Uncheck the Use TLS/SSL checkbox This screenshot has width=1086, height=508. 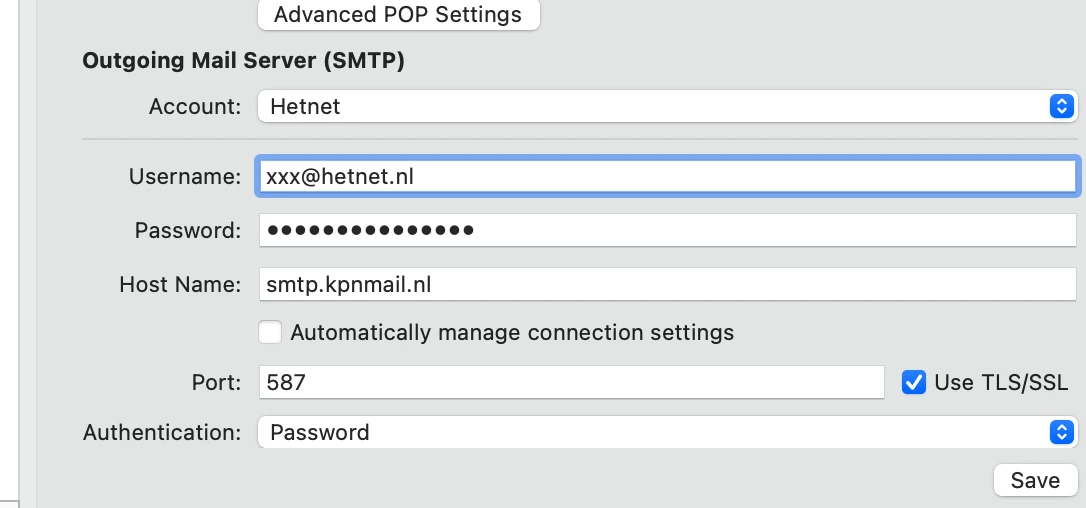pyautogui.click(x=913, y=382)
